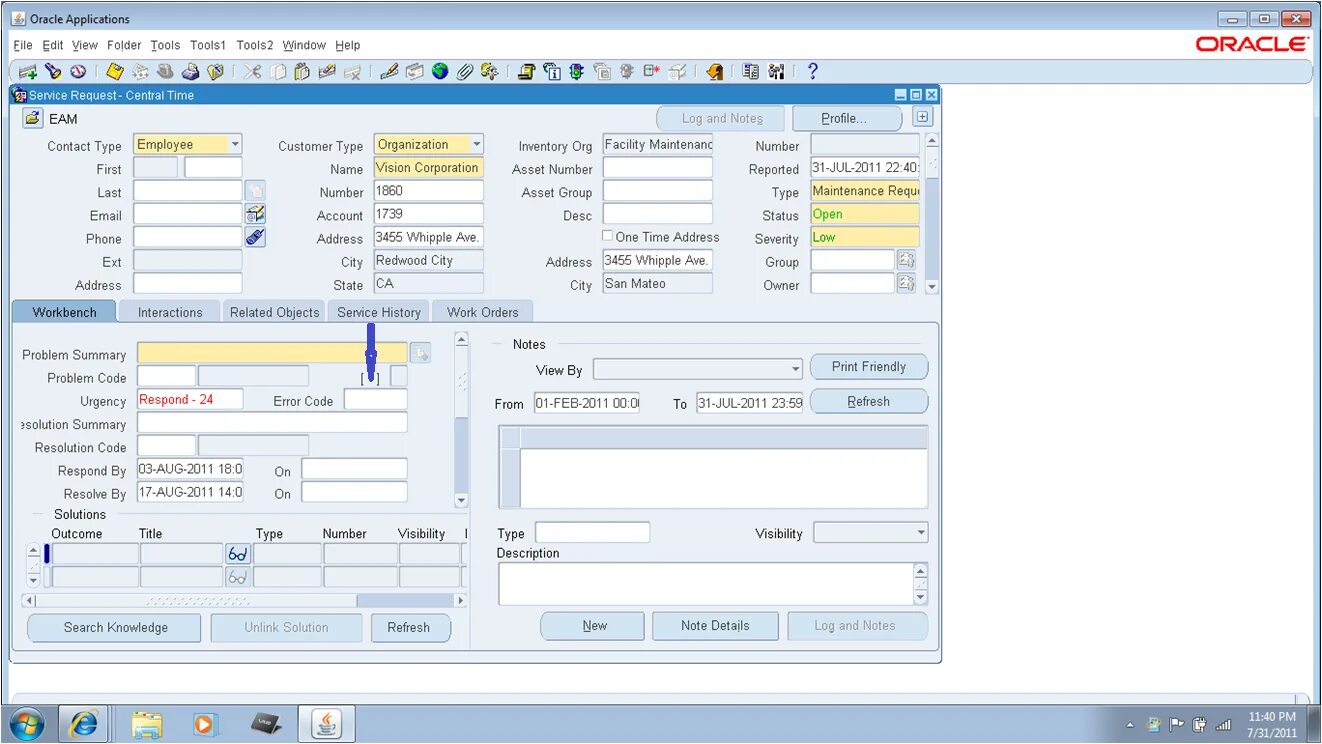
Task: Open the Contact Type dropdown
Action: click(235, 145)
